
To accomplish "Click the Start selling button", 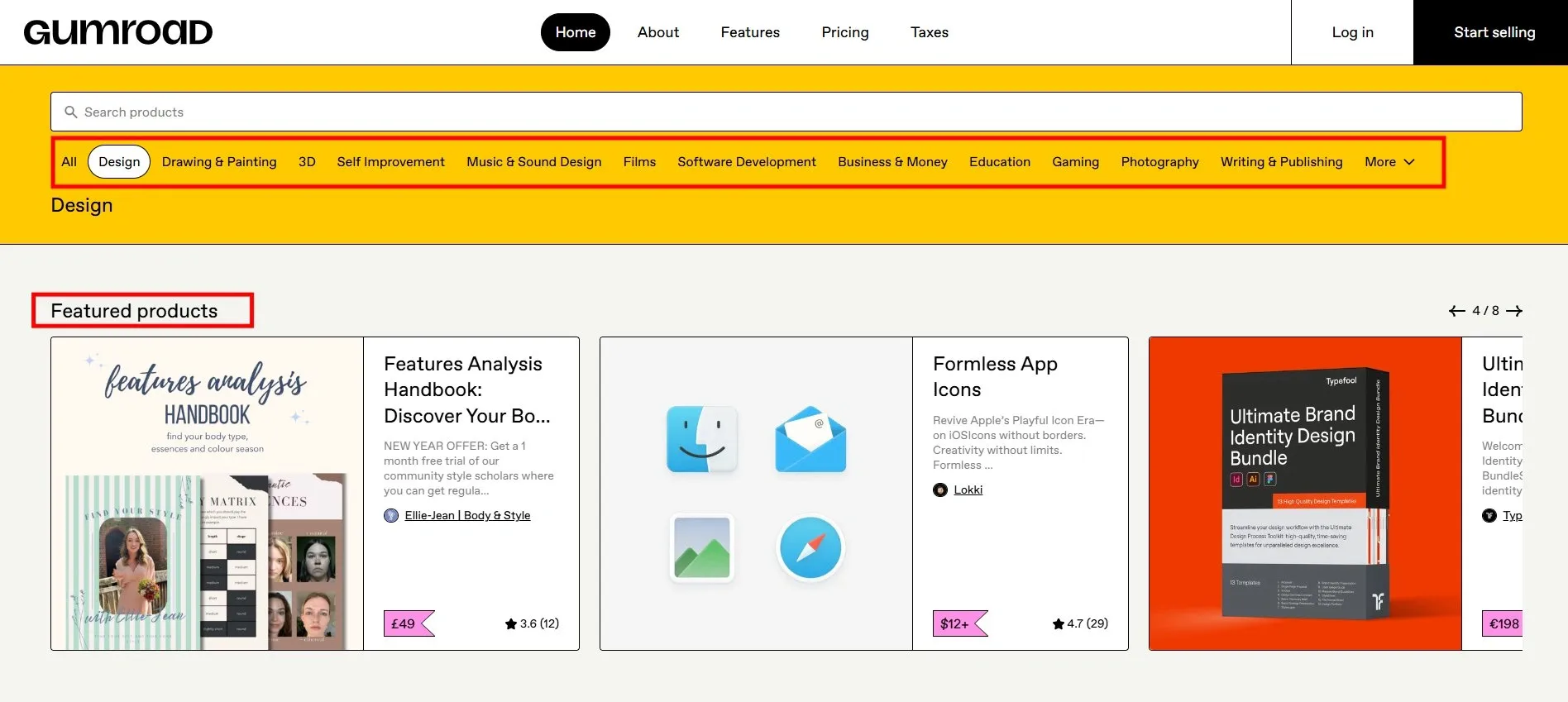I will click(x=1494, y=32).
